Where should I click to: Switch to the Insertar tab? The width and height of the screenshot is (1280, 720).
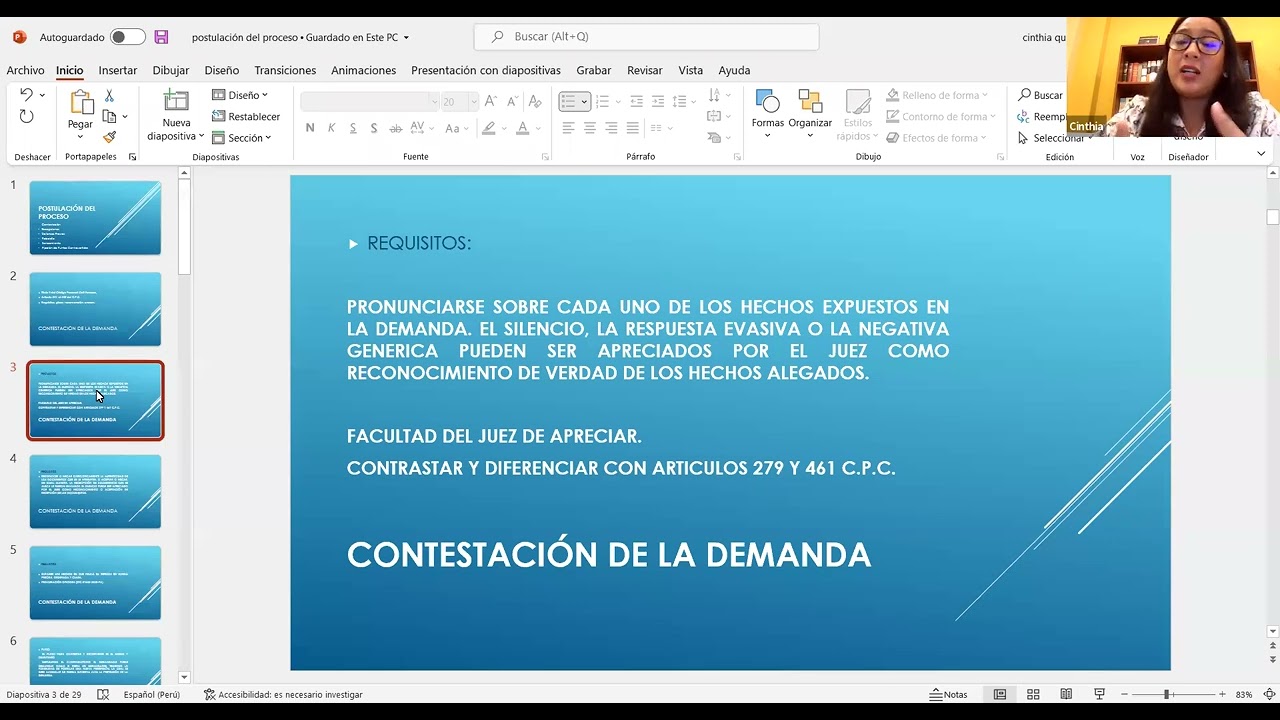tap(118, 70)
